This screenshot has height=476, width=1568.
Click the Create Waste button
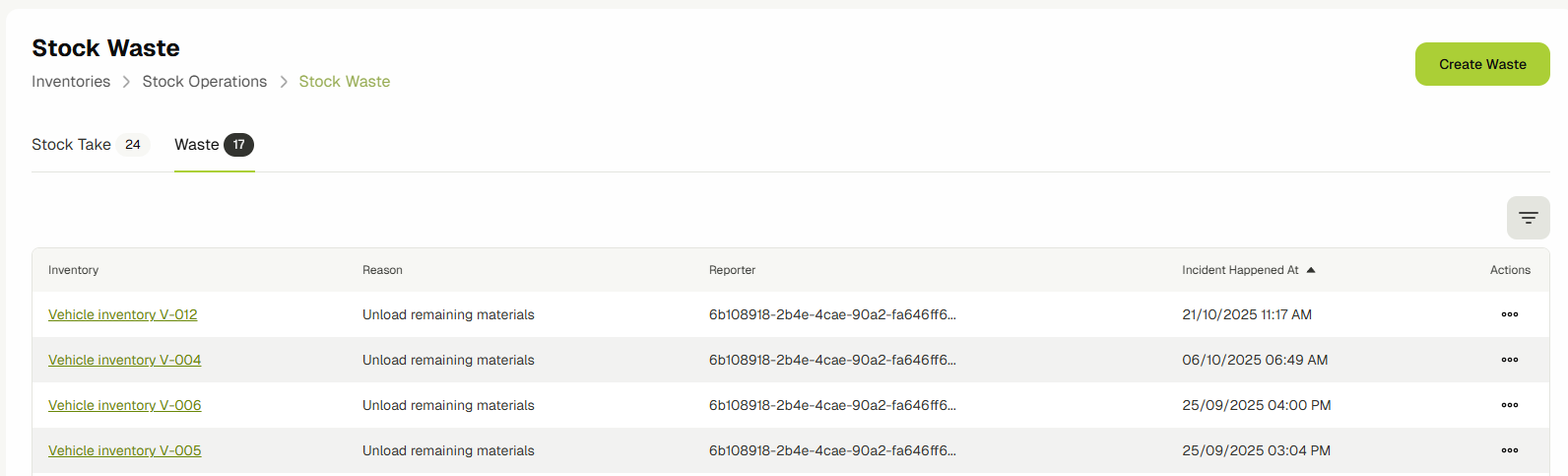pos(1481,64)
